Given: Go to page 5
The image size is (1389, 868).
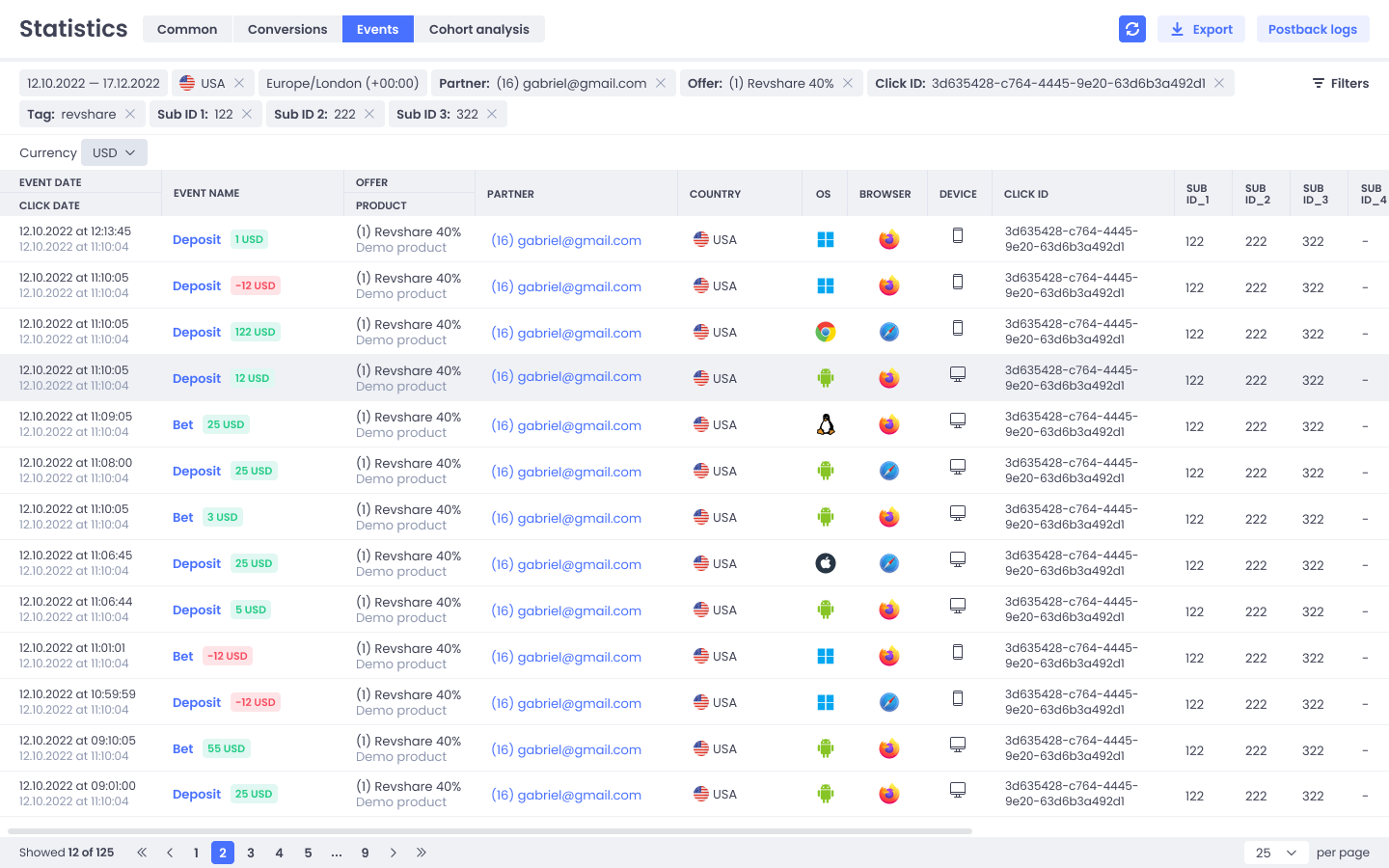Looking at the screenshot, I should coord(308,853).
